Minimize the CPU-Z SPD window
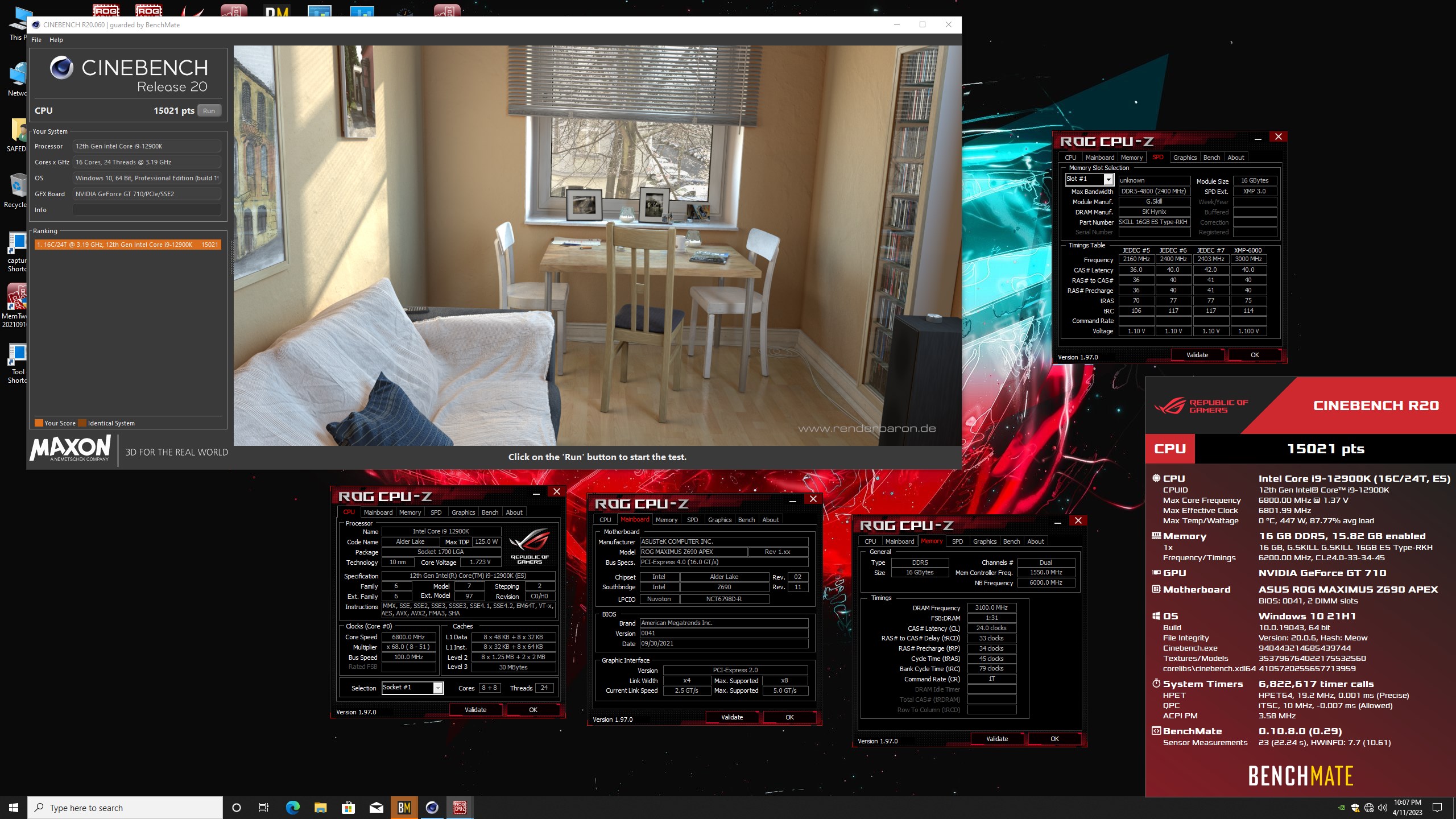 pos(1258,137)
